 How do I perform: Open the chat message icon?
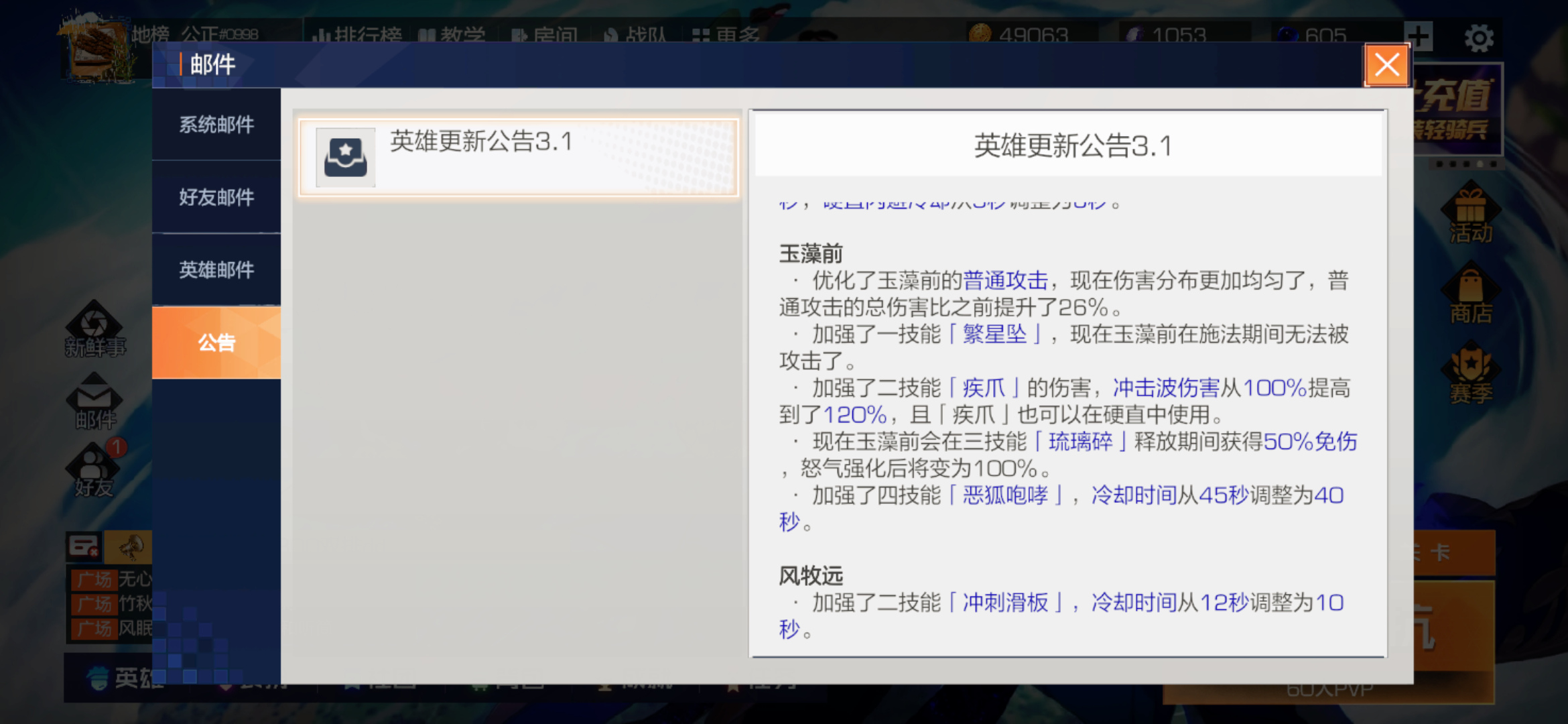[84, 547]
